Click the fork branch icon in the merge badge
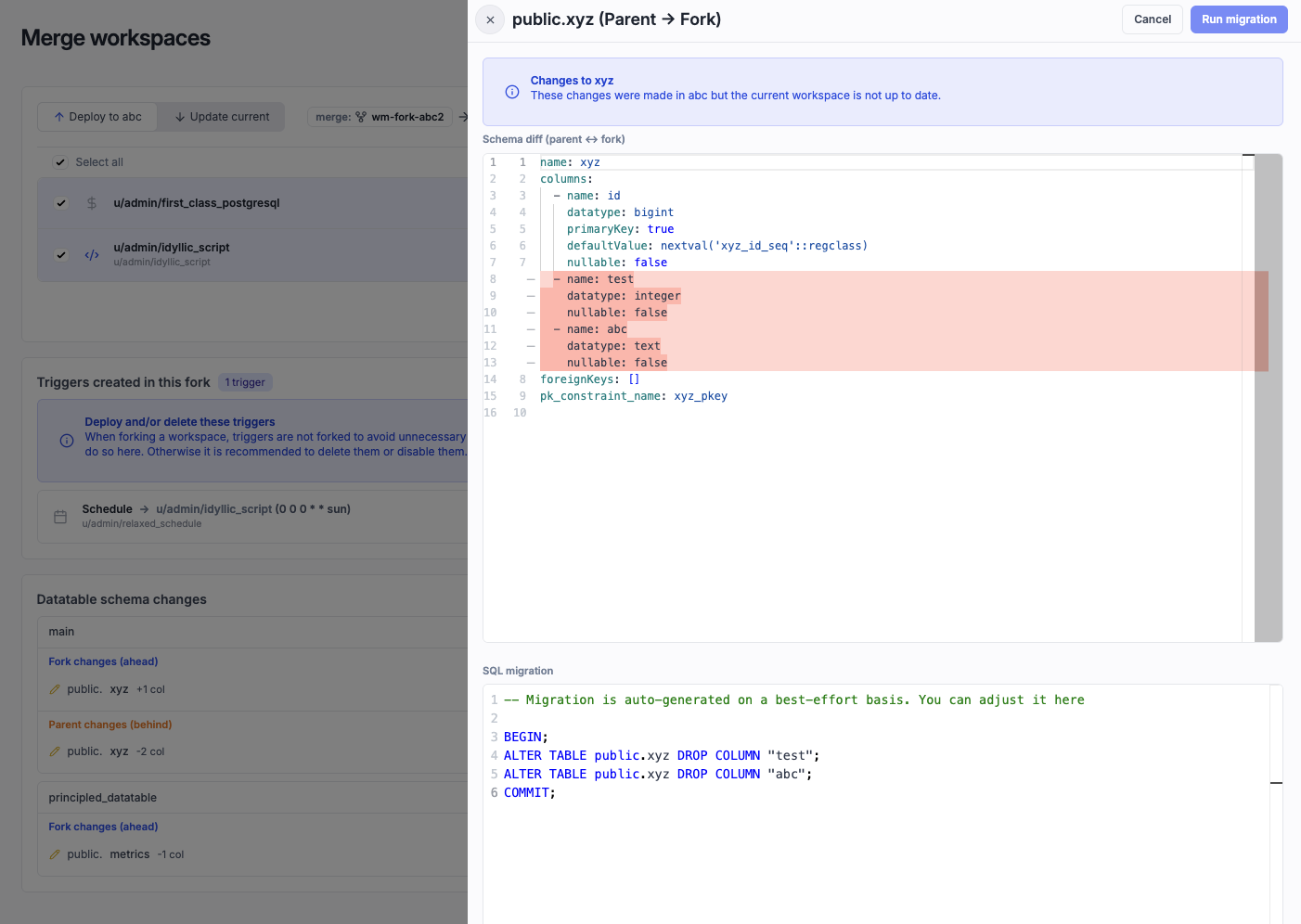This screenshot has width=1301, height=924. (361, 116)
